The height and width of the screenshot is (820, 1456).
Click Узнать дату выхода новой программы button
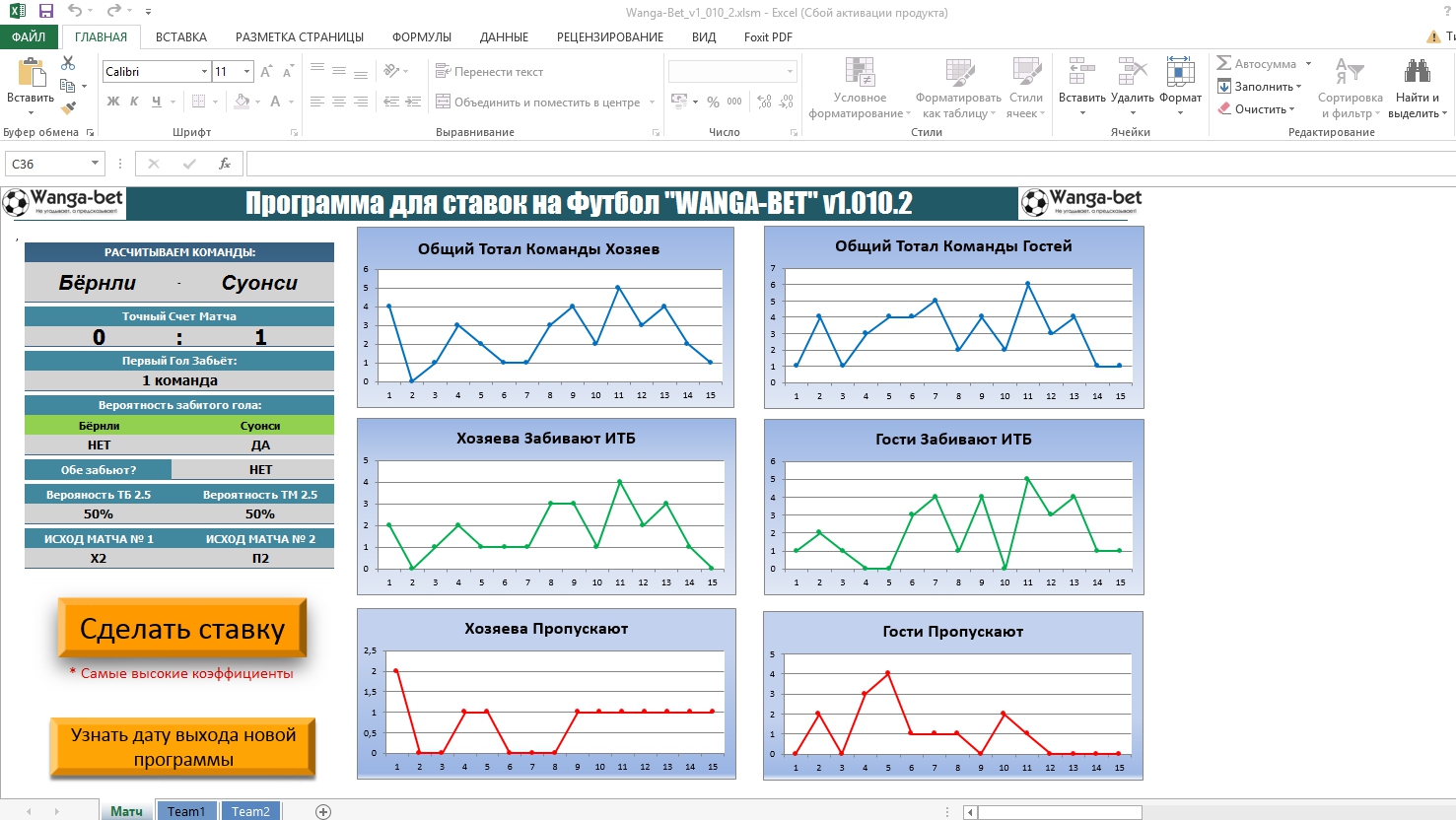tap(182, 747)
